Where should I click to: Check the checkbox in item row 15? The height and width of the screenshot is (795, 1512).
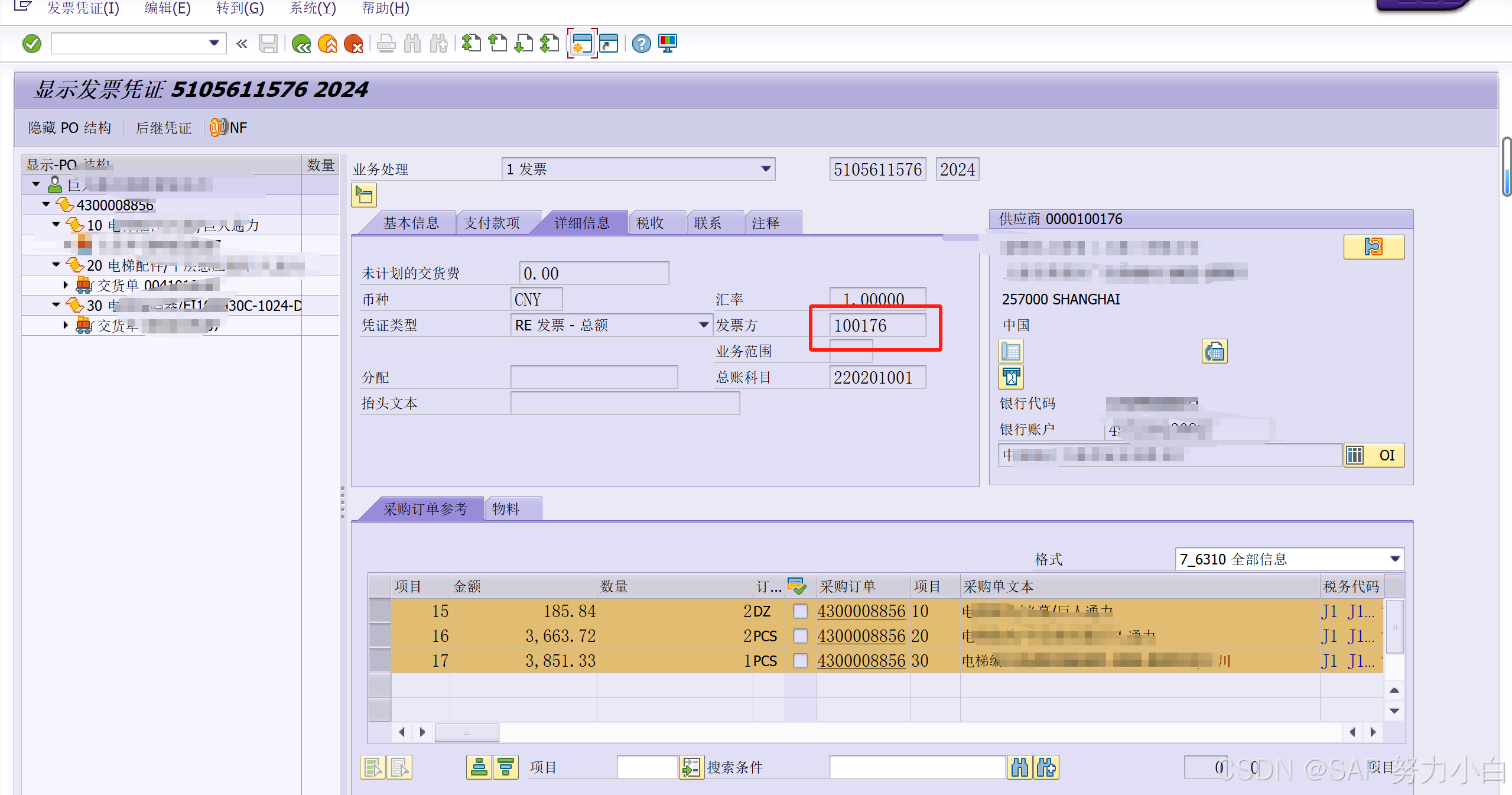click(x=801, y=611)
